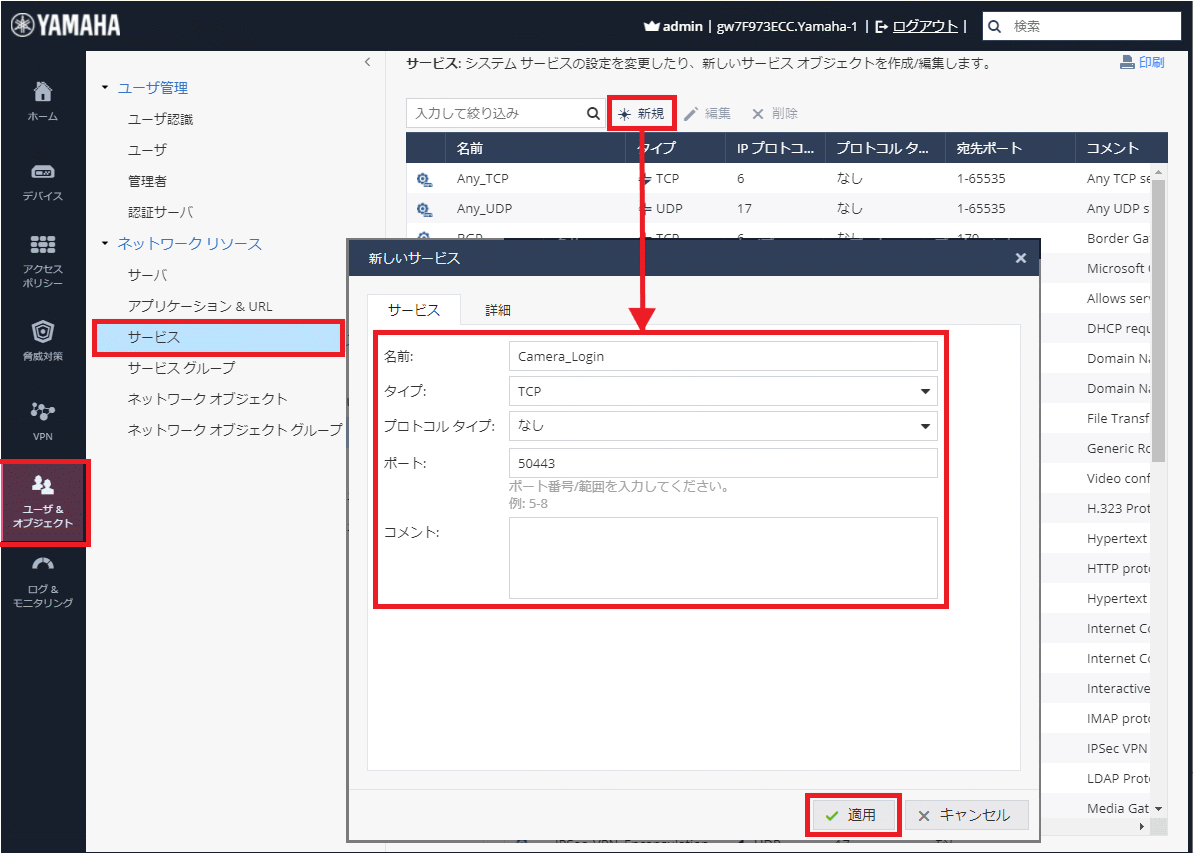Click the 適用 apply button
Screen dimensions: 1194x854
coord(853,815)
